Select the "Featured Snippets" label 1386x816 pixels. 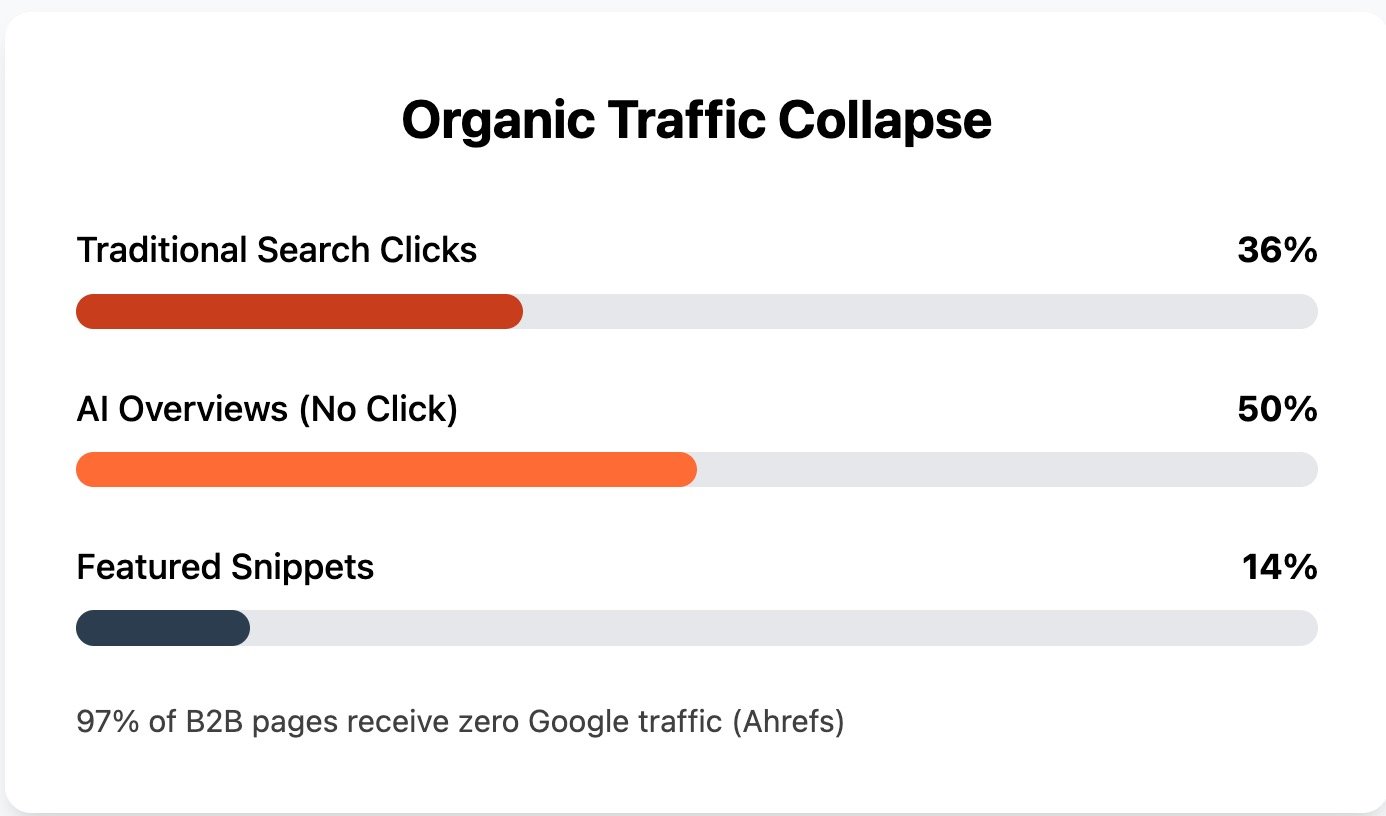tap(225, 568)
